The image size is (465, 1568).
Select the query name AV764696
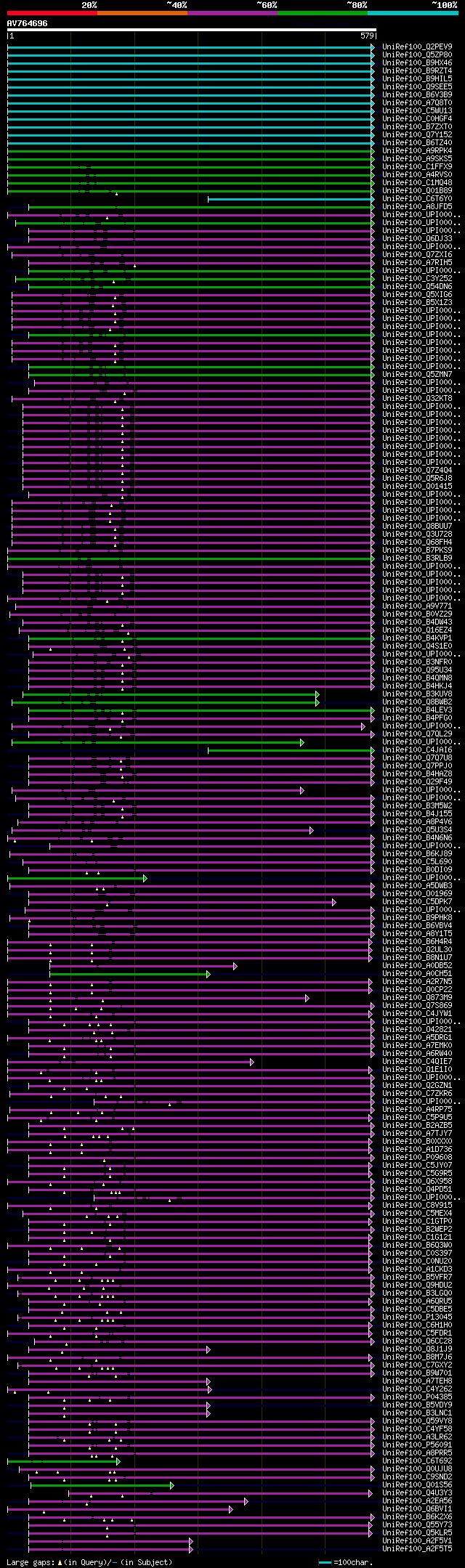coord(28,23)
